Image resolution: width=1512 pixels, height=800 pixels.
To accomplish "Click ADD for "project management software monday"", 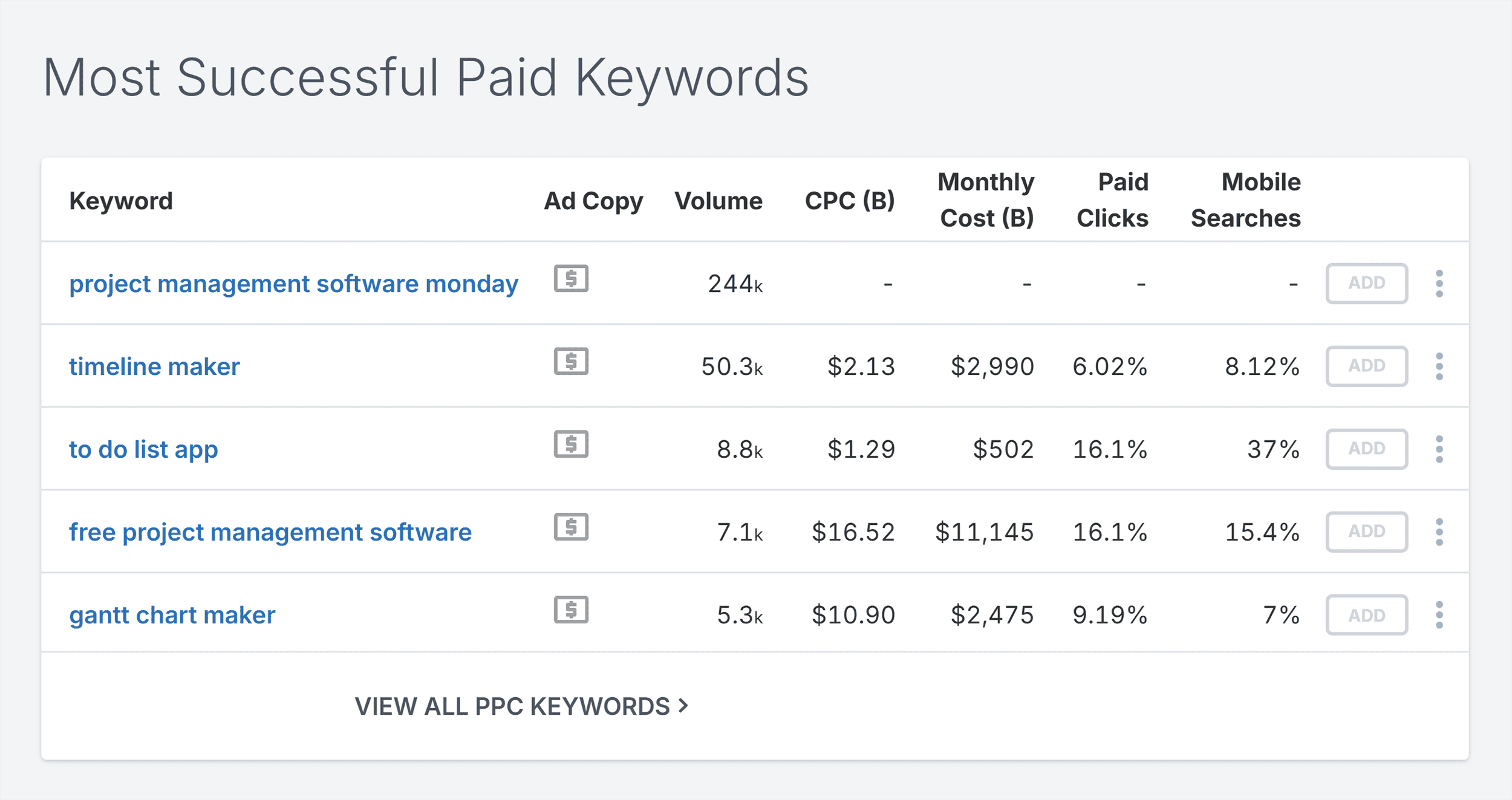I will [x=1366, y=282].
